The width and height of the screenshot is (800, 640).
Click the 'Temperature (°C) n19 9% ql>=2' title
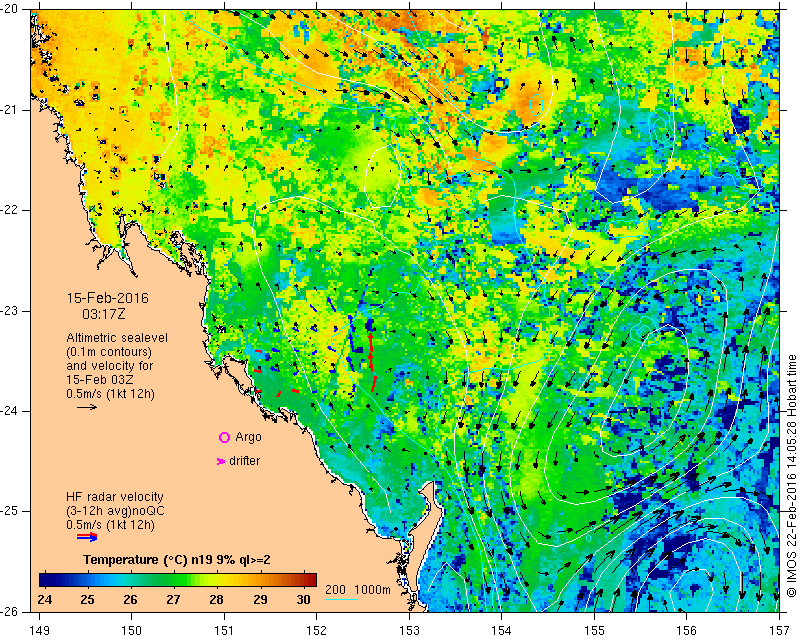pyautogui.click(x=177, y=560)
